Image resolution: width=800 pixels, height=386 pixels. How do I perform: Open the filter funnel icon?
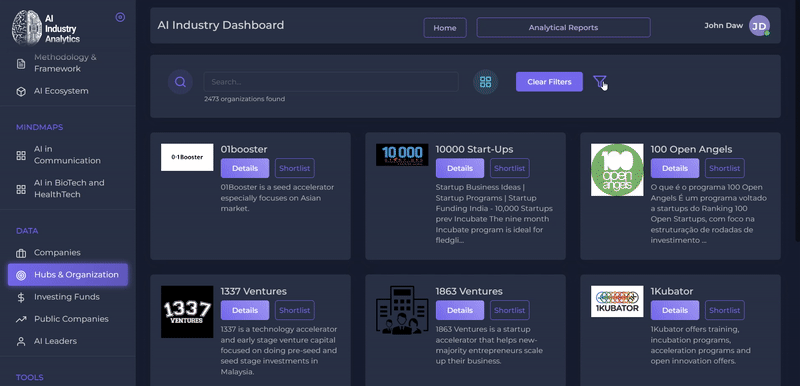coord(599,81)
